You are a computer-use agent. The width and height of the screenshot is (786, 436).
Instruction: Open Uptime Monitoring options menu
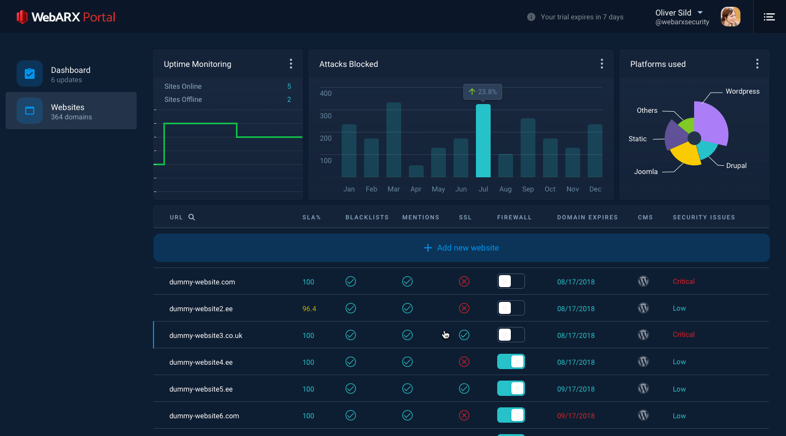click(291, 64)
